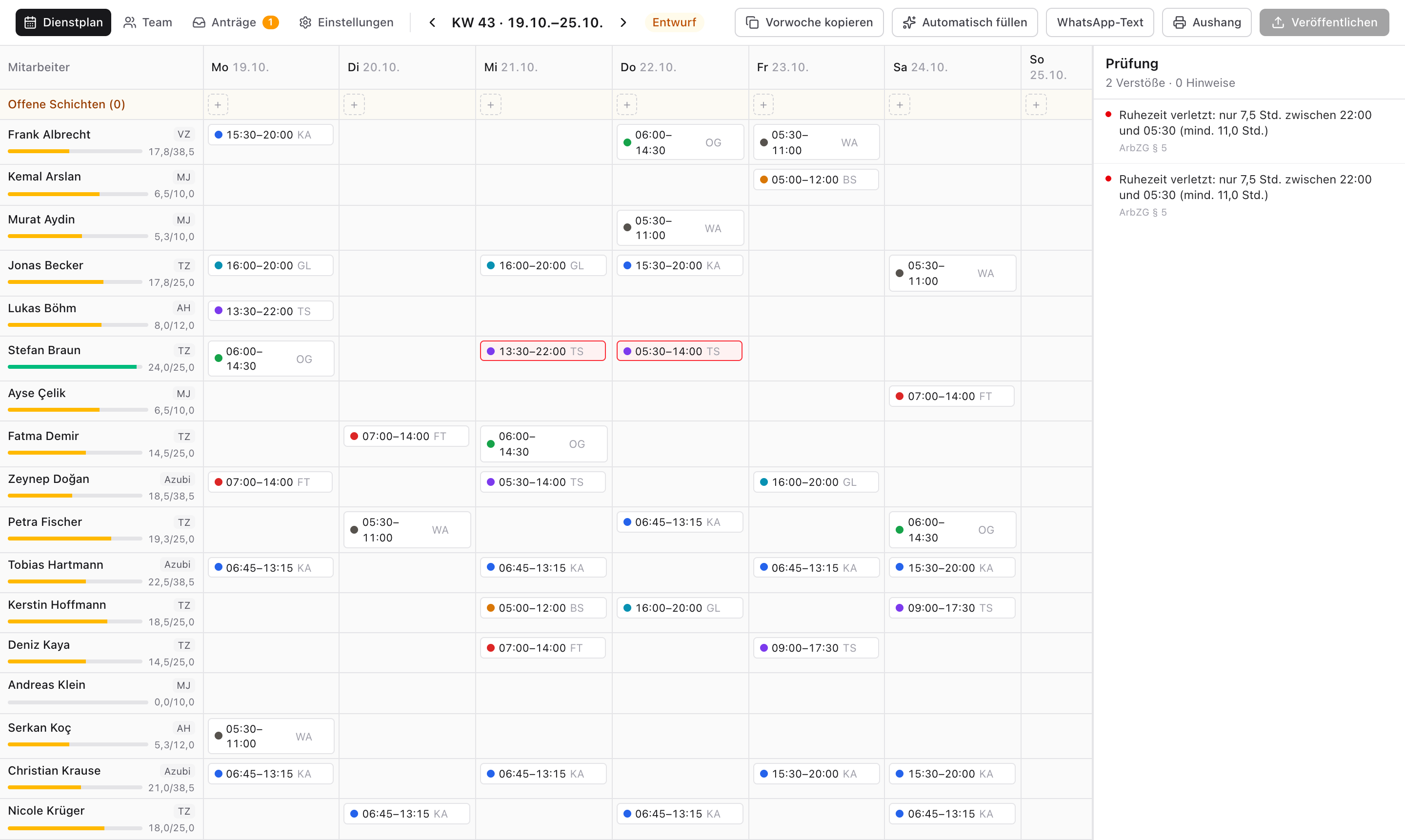Image resolution: width=1405 pixels, height=840 pixels.
Task: Click the KW 43 week label
Action: (527, 22)
